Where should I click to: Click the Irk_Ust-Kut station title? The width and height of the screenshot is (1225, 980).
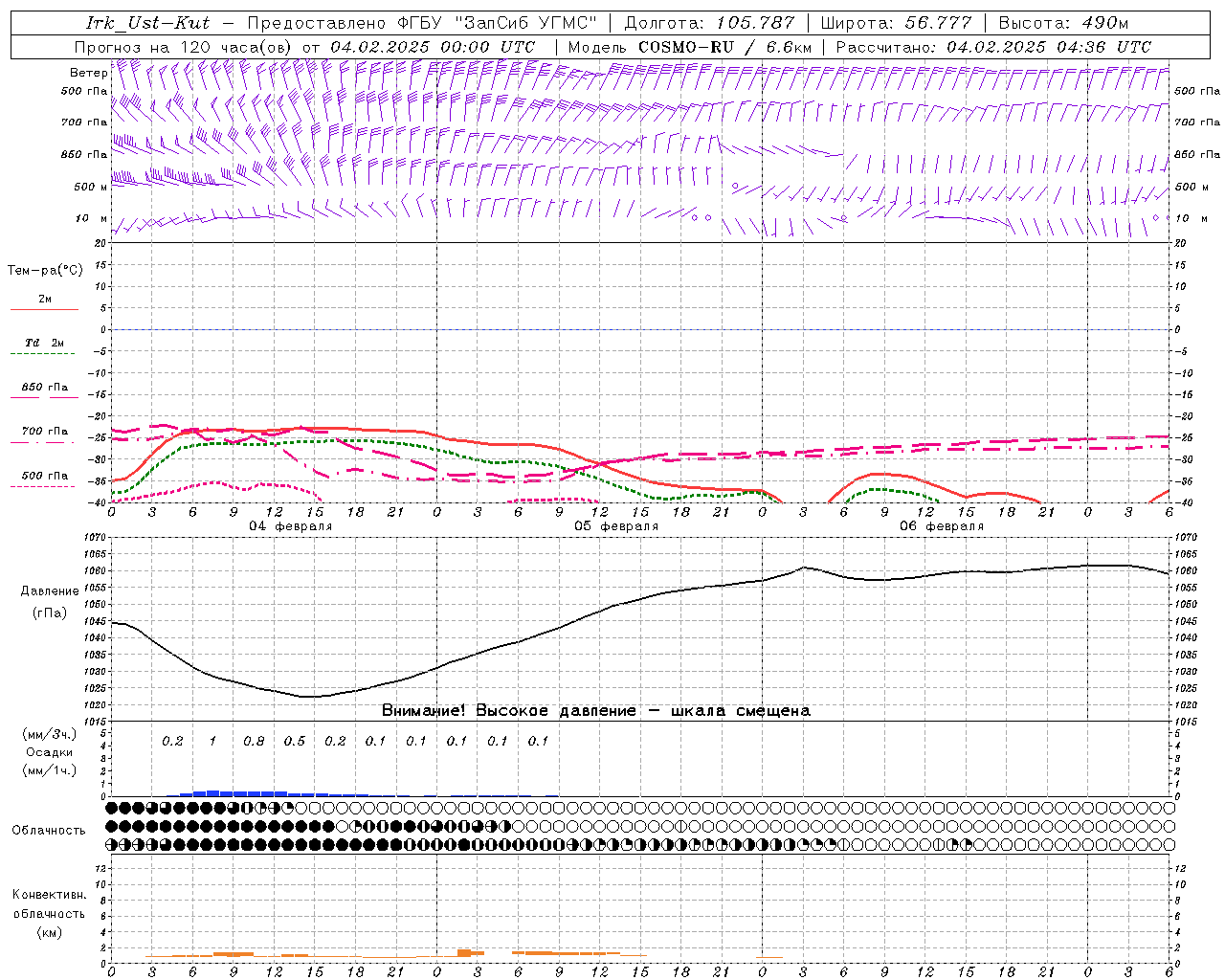point(147,22)
